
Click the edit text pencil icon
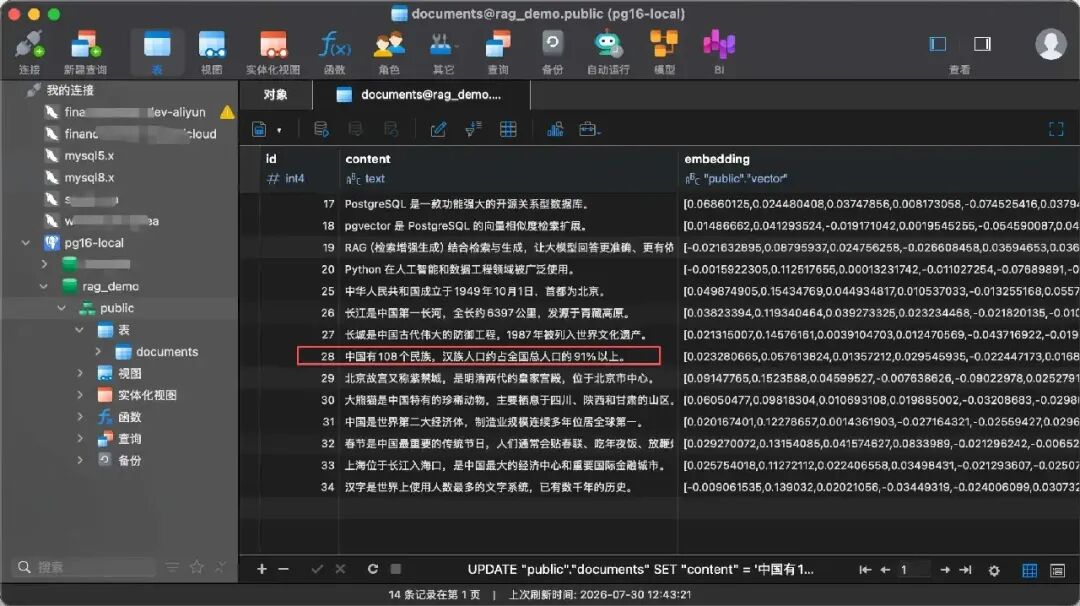438,129
